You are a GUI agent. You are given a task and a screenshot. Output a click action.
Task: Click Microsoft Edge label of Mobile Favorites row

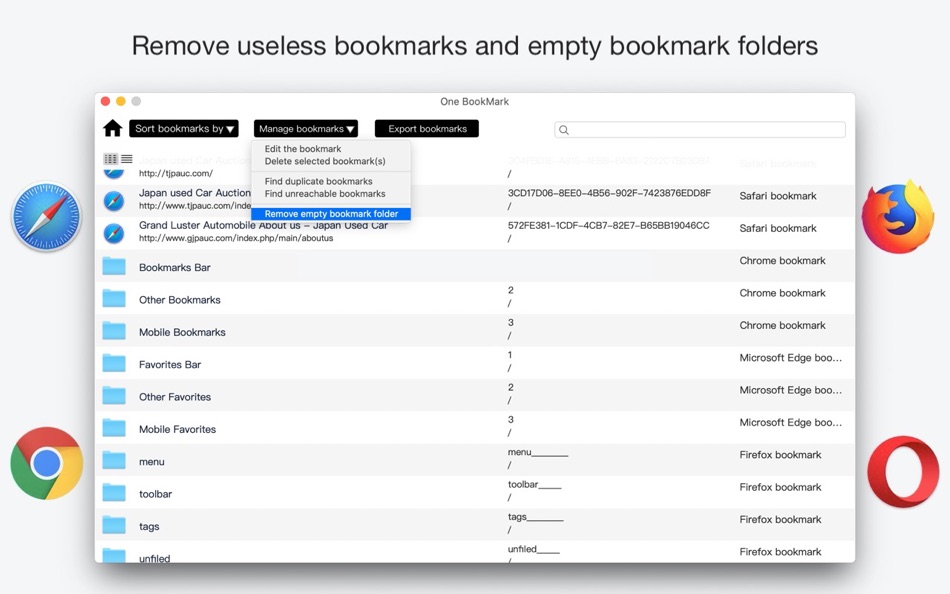pyautogui.click(x=790, y=422)
